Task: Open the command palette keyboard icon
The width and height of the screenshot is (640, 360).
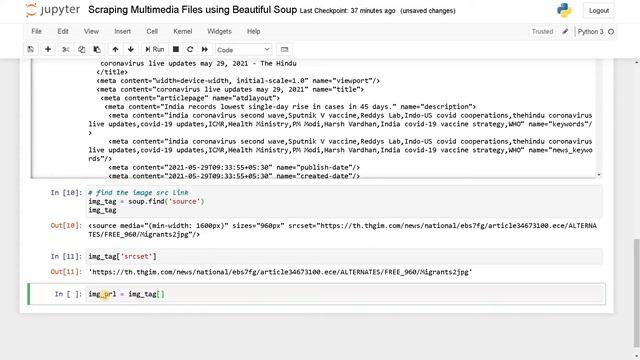Action: point(284,49)
